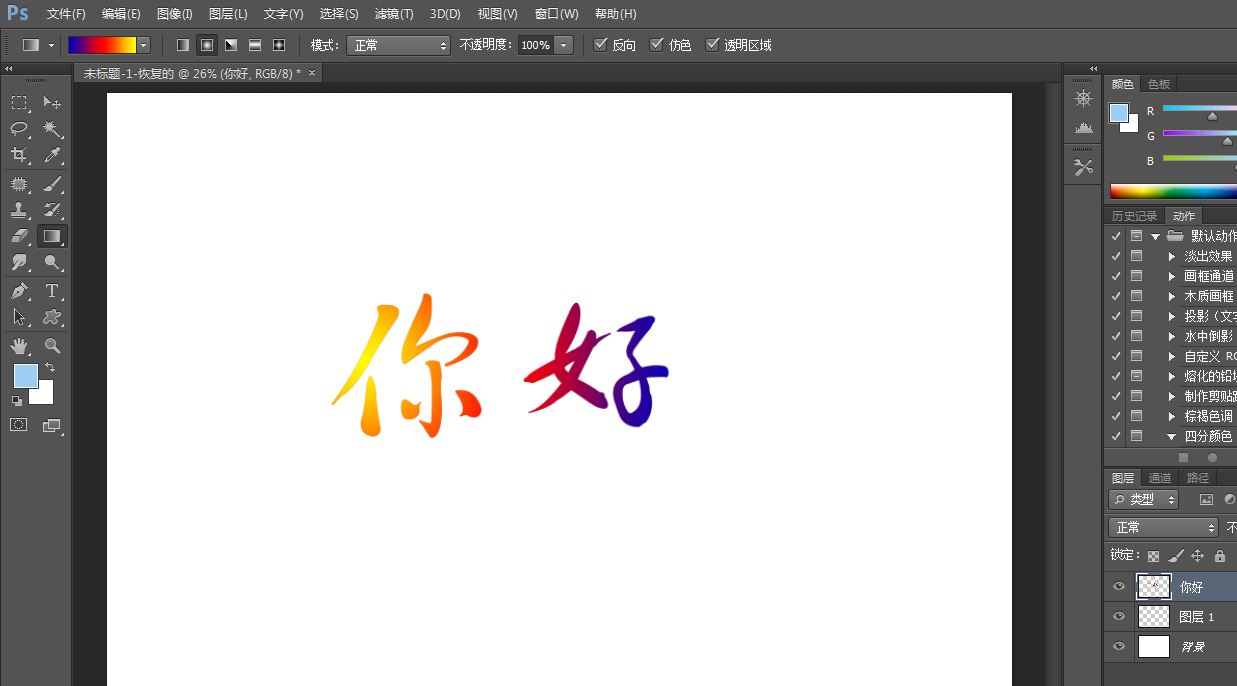Select the Horizontal Type tool

52,291
